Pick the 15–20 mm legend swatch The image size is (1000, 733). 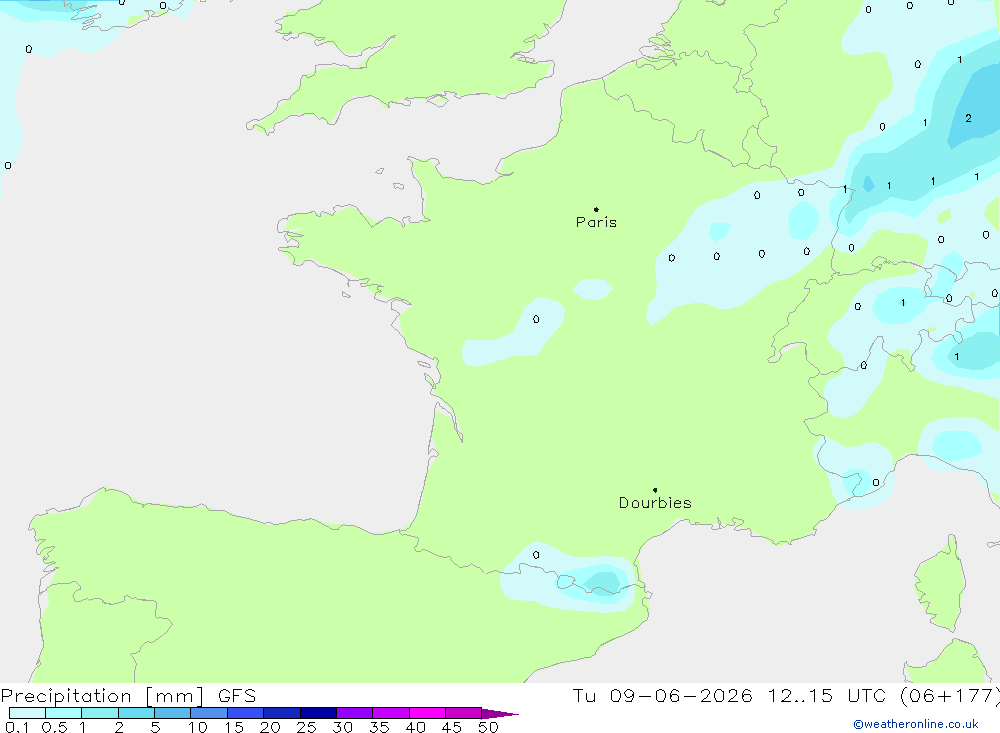[x=246, y=713]
